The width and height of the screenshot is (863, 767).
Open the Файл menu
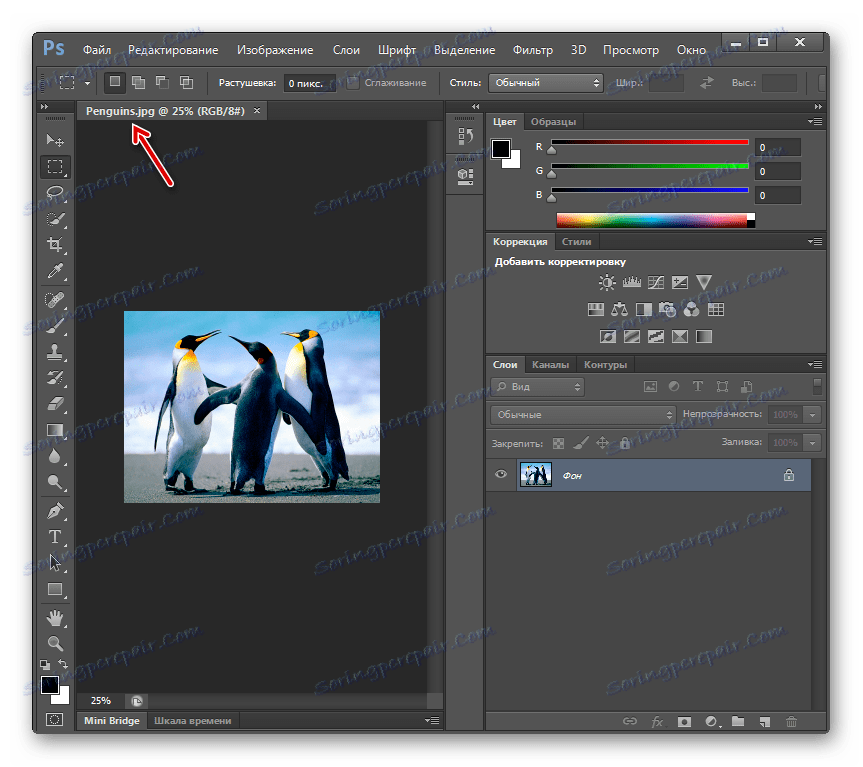click(97, 50)
